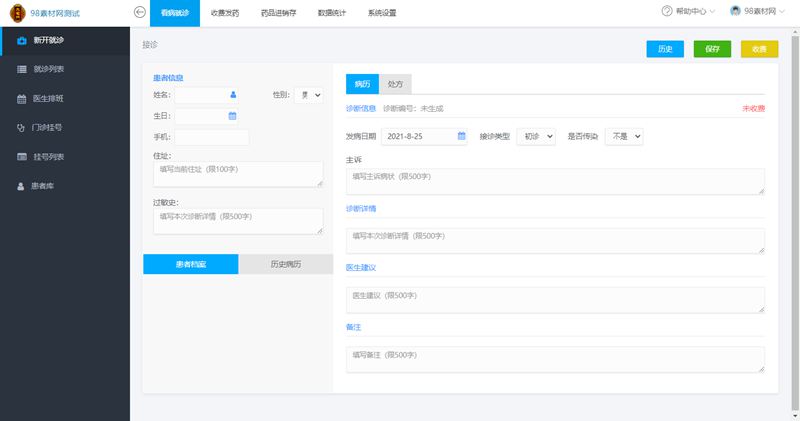Viewport: 800px width, 421px height.
Task: Open the 发病日期 calendar picker icon
Action: pyautogui.click(x=461, y=136)
